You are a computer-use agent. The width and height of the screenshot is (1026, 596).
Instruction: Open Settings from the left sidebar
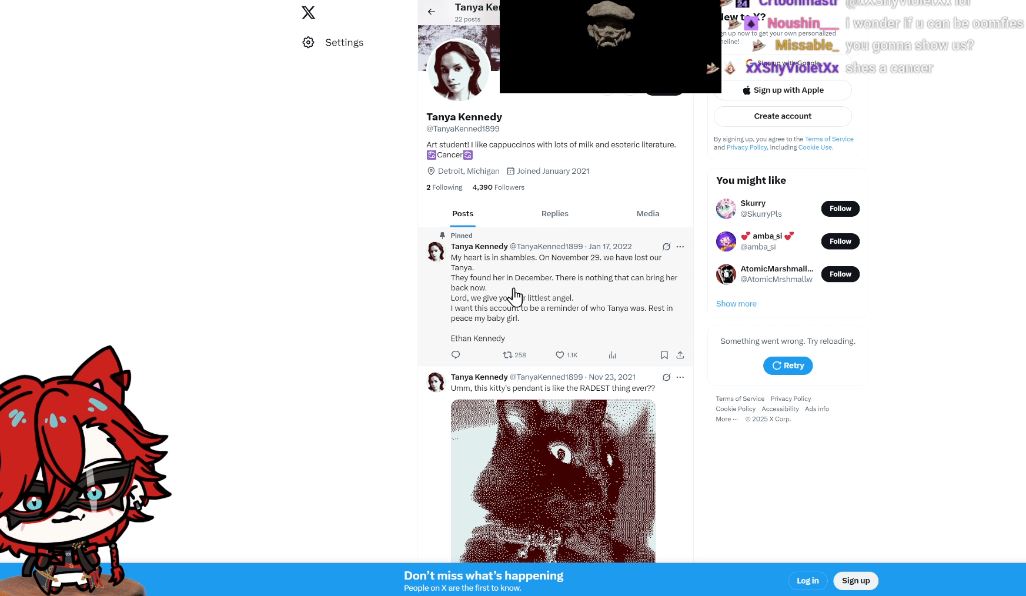(333, 43)
